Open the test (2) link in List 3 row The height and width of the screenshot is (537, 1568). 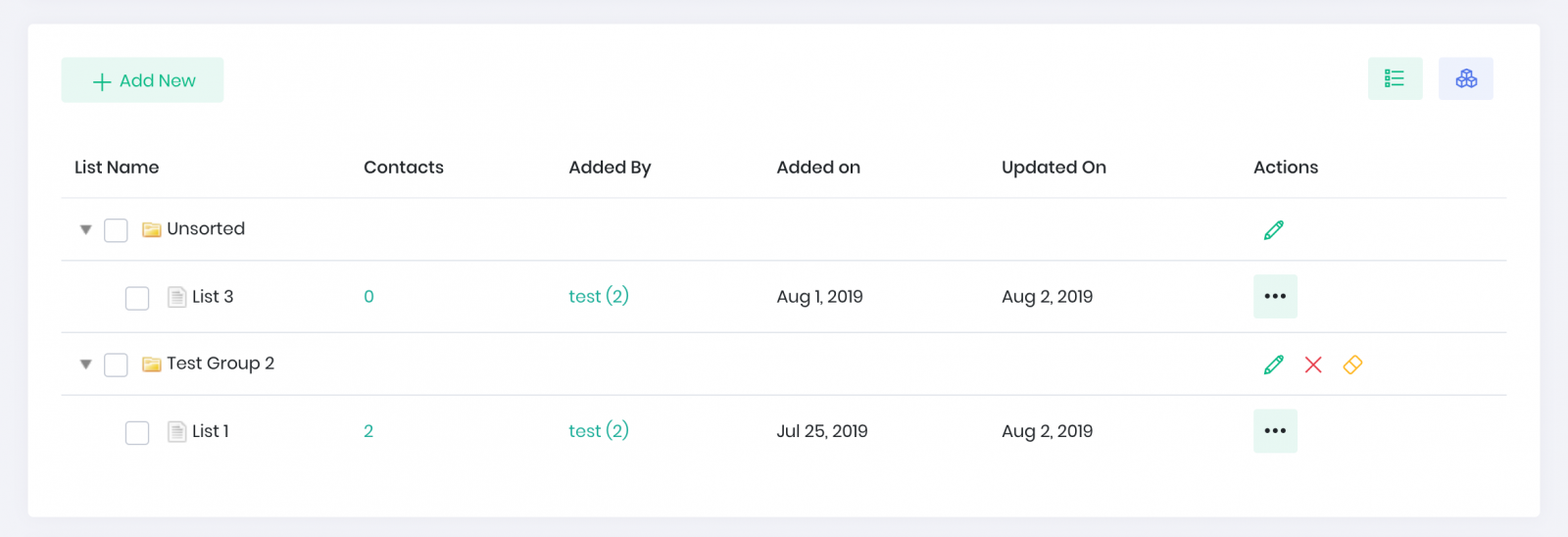point(599,296)
